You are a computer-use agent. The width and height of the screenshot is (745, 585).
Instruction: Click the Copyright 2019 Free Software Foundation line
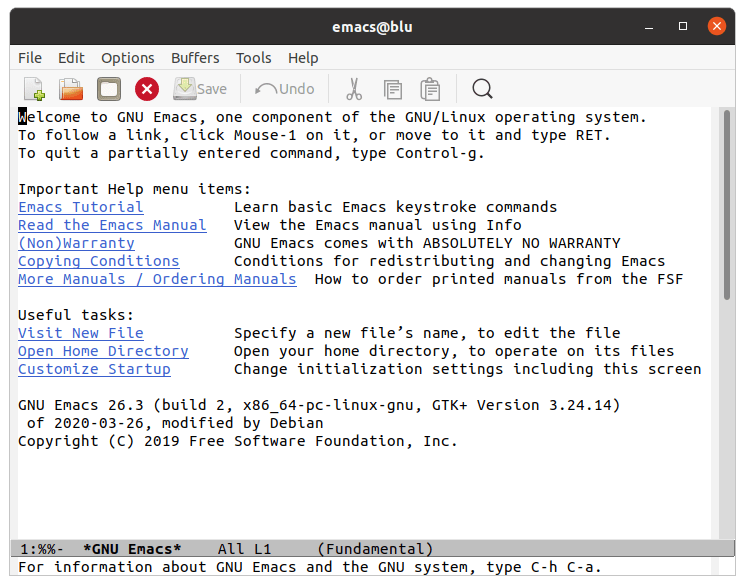click(x=238, y=441)
